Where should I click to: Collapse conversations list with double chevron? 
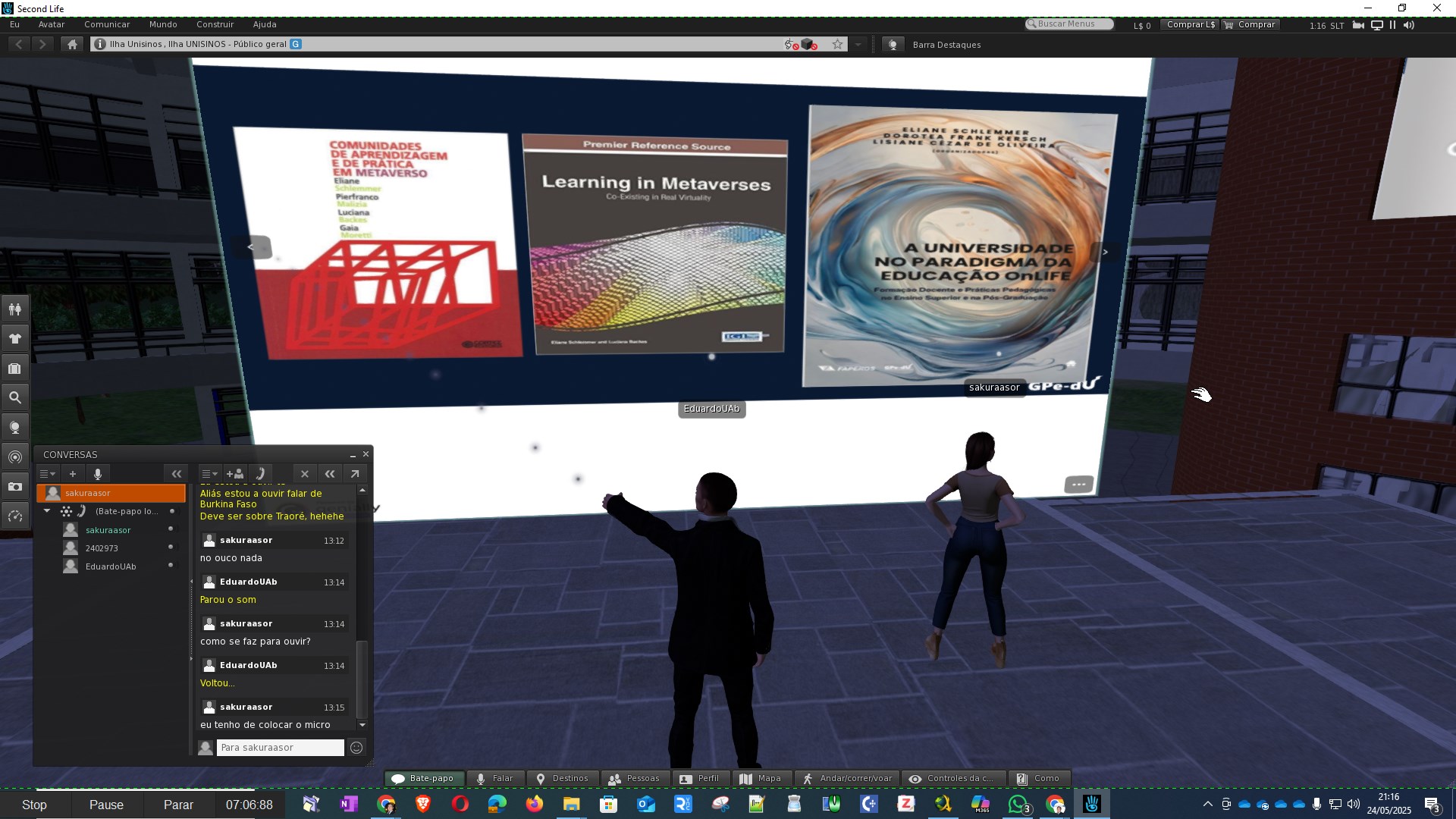pos(177,474)
